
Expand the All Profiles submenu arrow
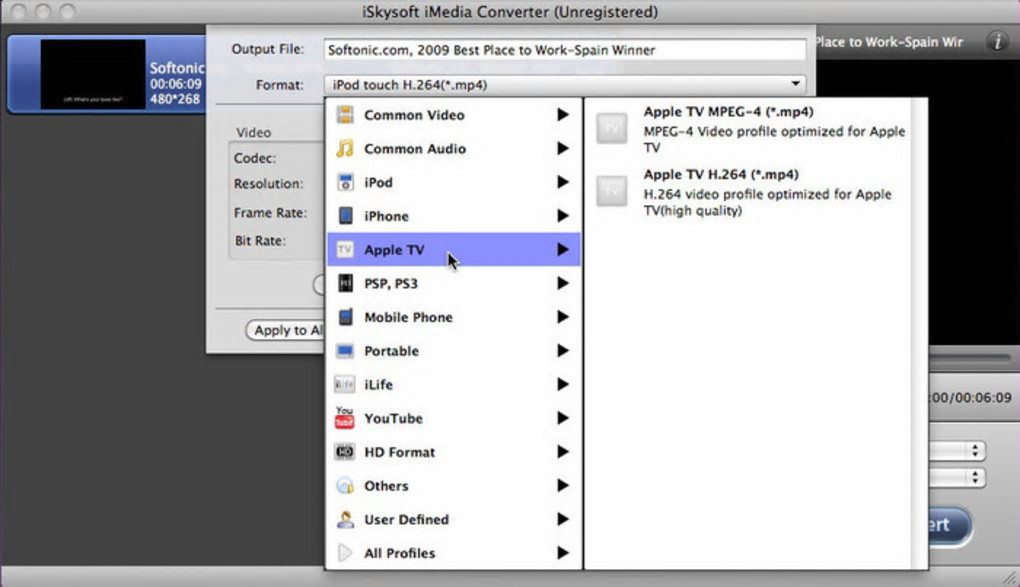point(563,553)
